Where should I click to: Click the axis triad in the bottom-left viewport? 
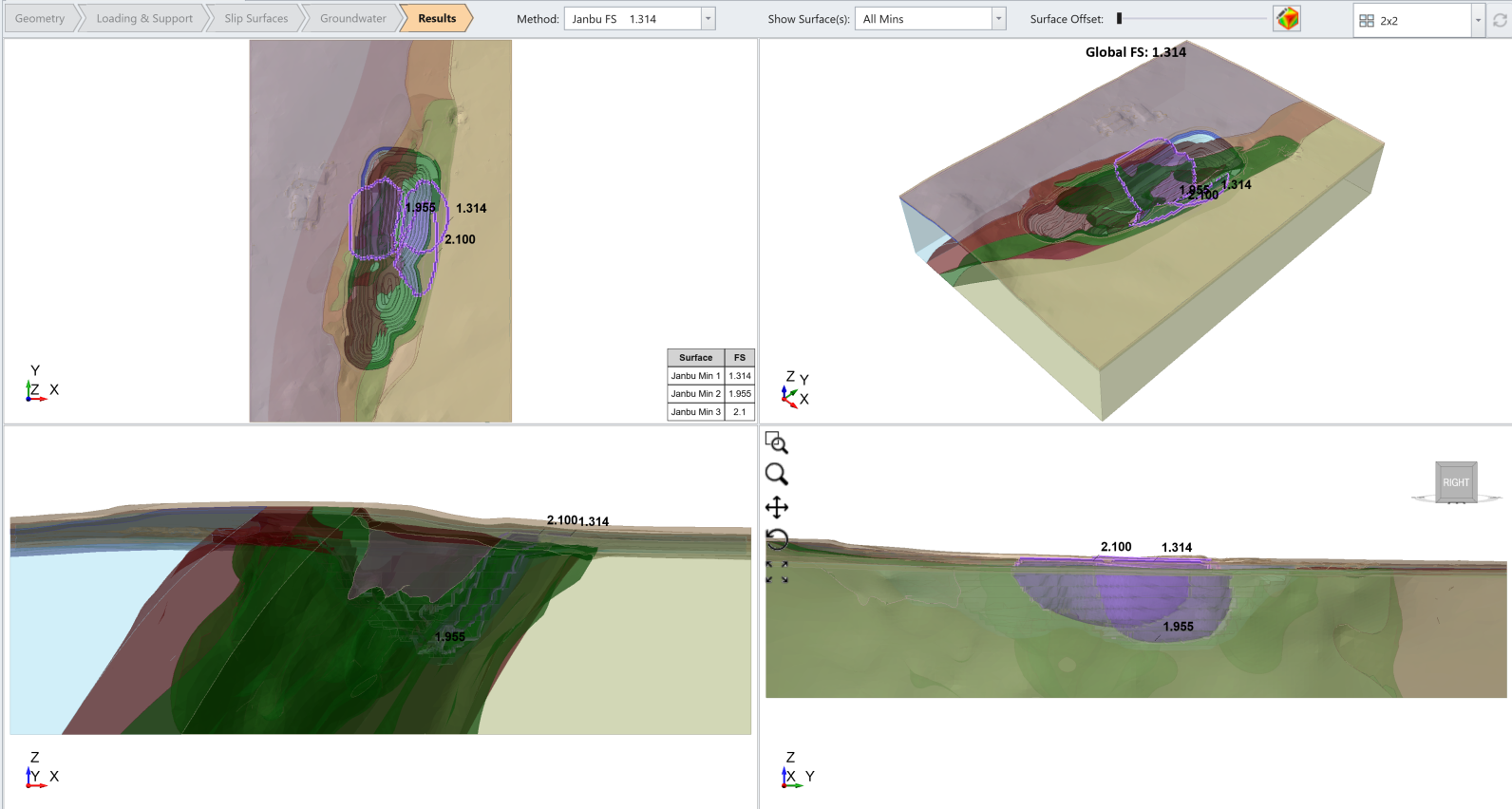pos(41,769)
